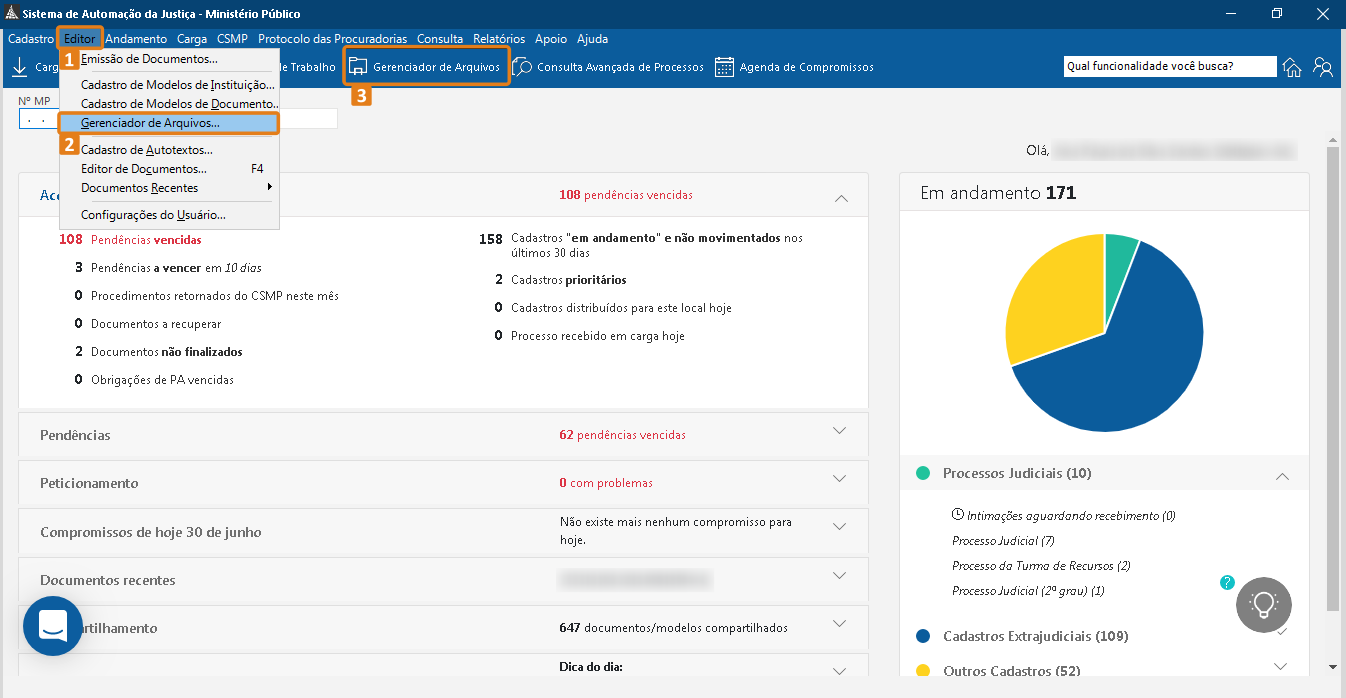This screenshot has height=698, width=1346.
Task: Open the Agenda de Compromissos calendar icon
Action: coord(723,66)
